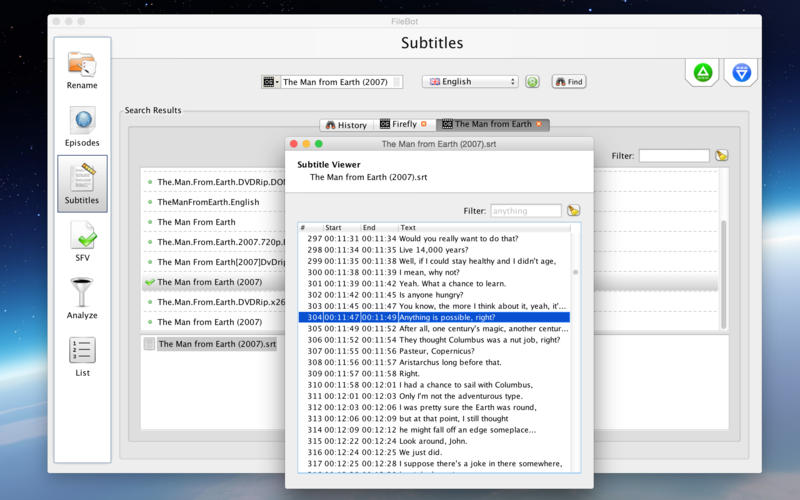Click the Find button
800x500 pixels.
coord(569,82)
